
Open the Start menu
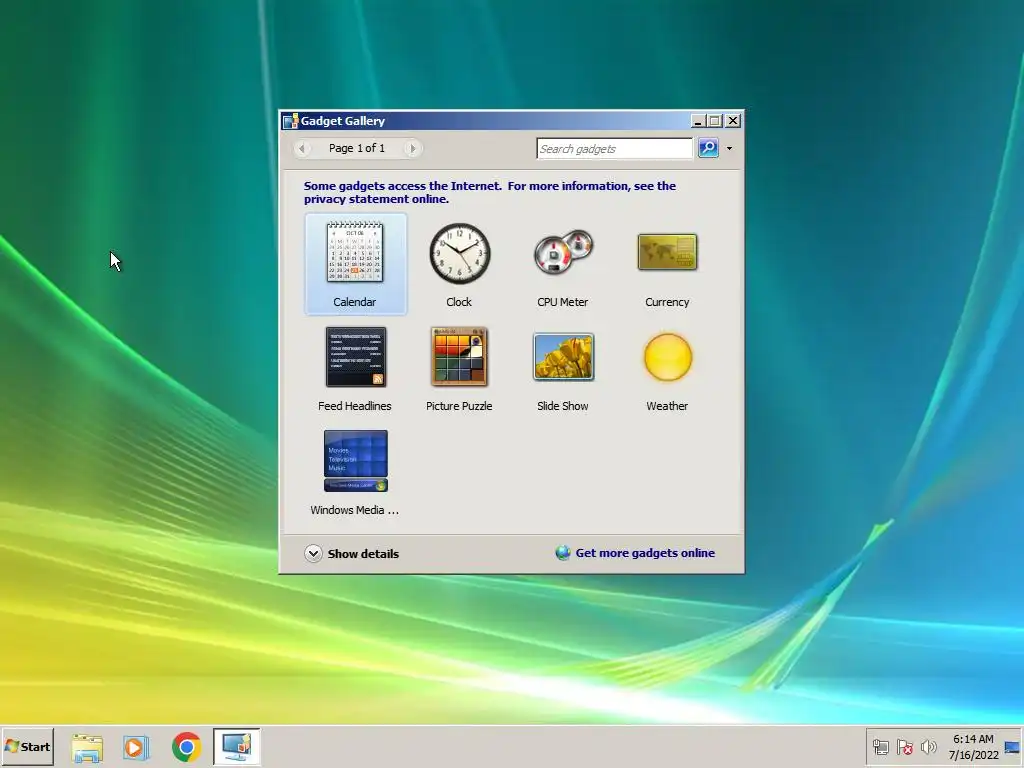pyautogui.click(x=27, y=746)
